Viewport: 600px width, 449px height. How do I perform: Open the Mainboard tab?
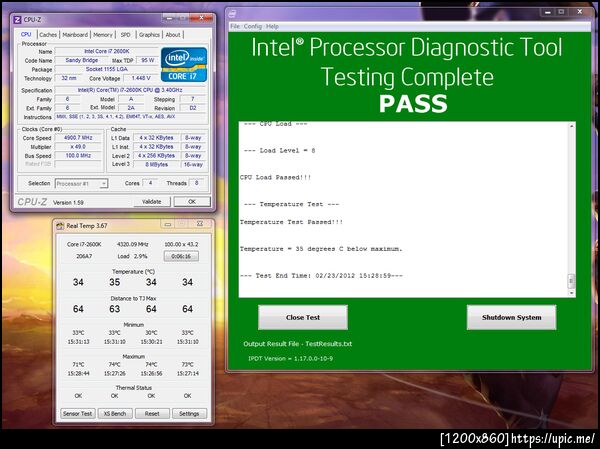(x=75, y=35)
